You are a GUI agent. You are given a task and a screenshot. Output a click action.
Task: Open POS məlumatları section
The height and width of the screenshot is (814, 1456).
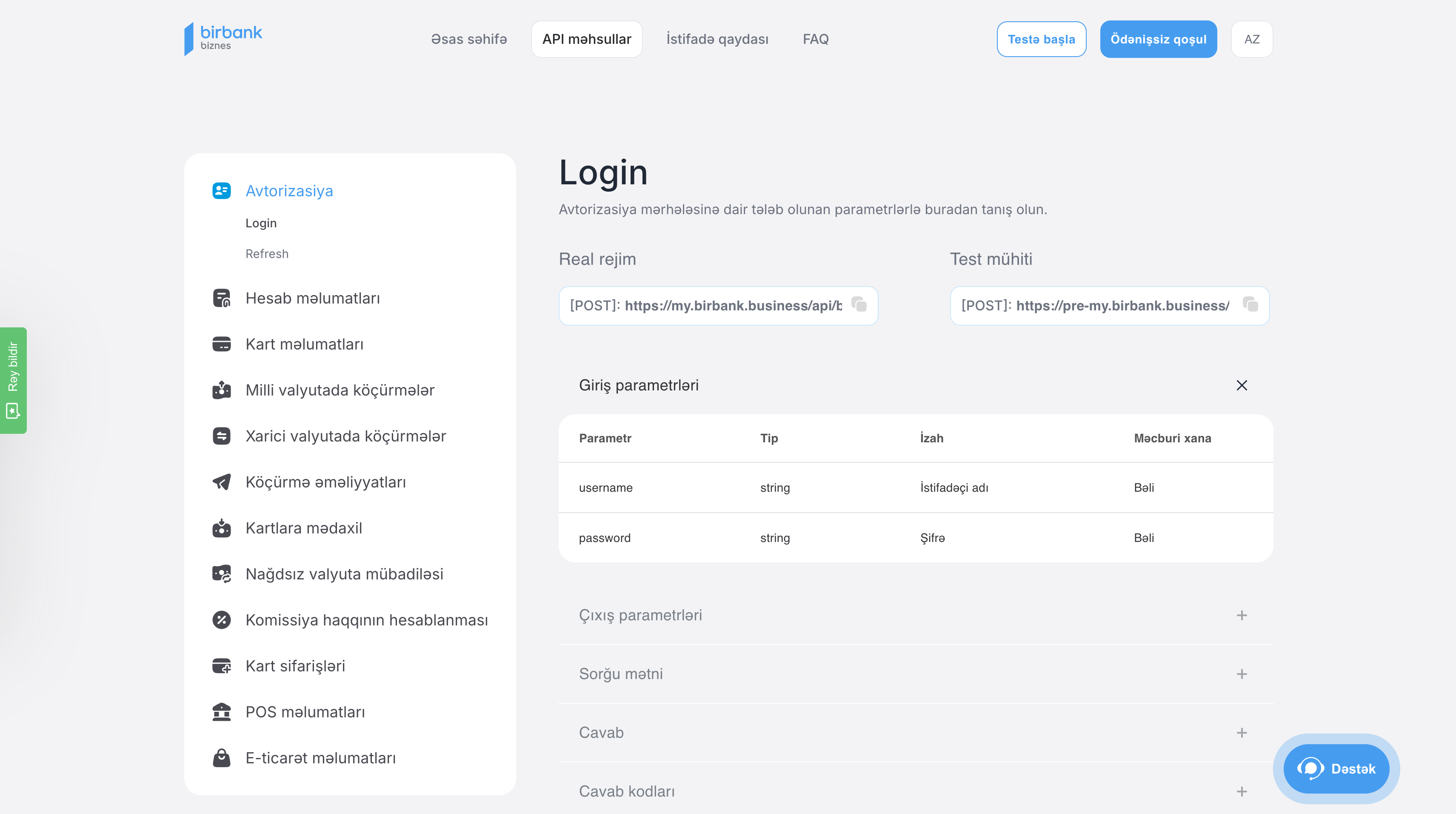(x=305, y=712)
